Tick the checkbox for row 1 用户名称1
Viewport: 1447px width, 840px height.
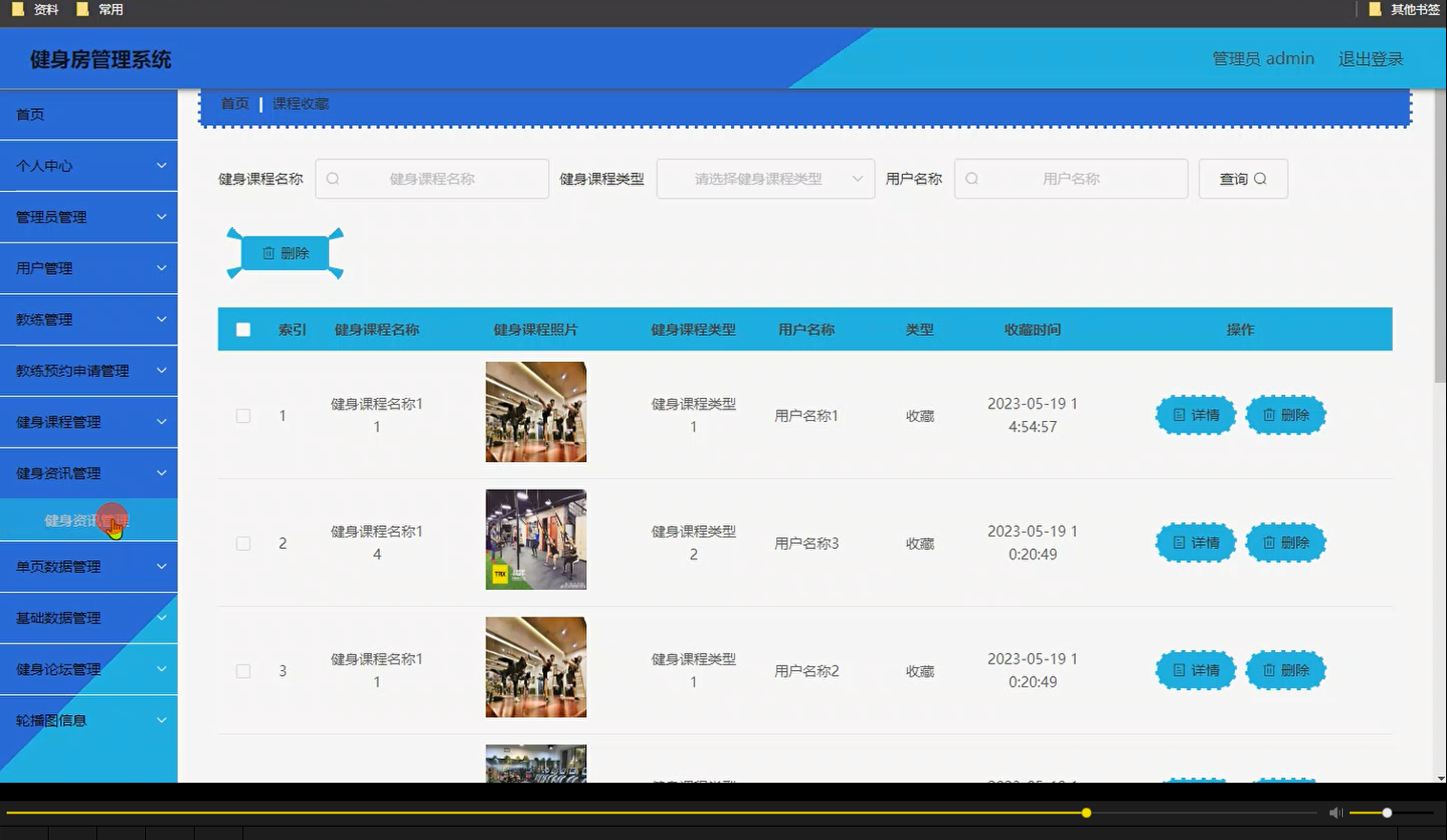point(243,415)
